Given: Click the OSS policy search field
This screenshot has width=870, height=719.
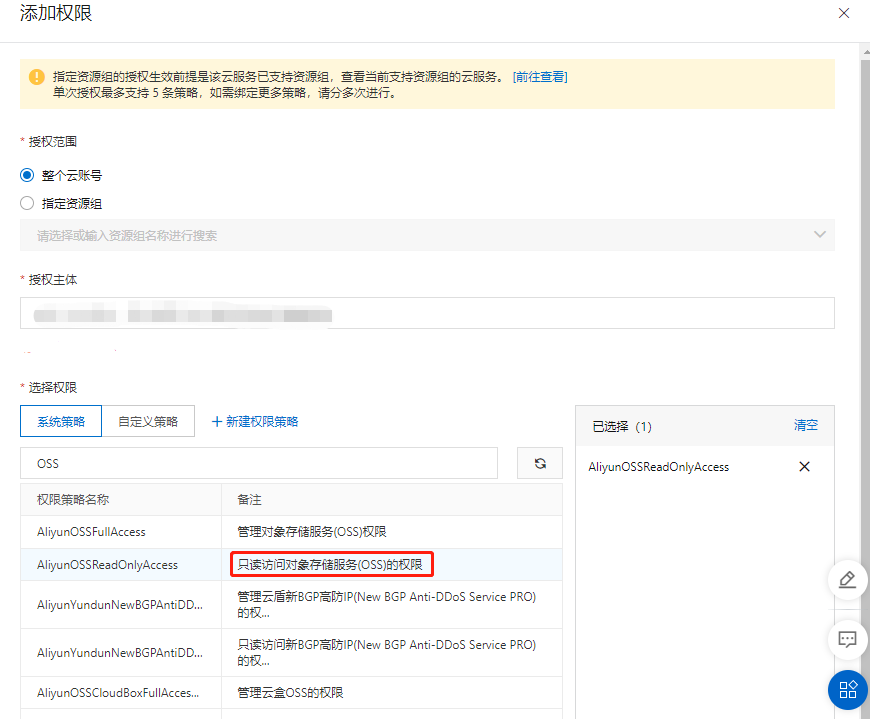Looking at the screenshot, I should tap(259, 463).
